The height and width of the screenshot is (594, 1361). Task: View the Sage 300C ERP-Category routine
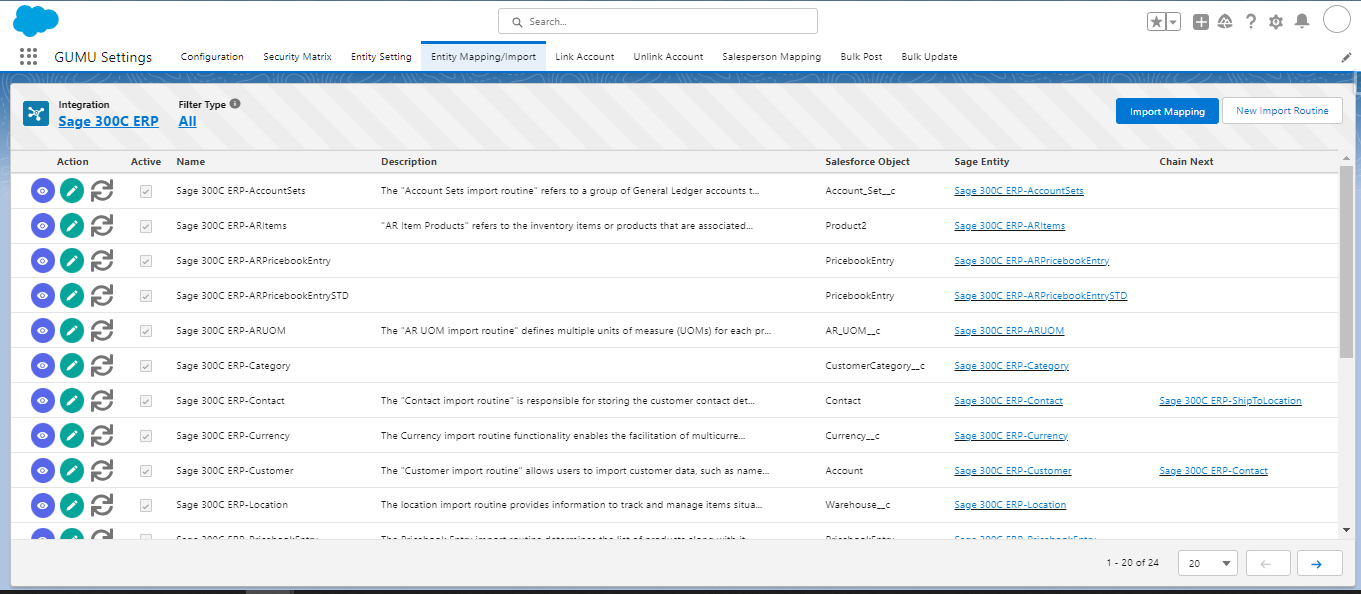click(x=42, y=366)
